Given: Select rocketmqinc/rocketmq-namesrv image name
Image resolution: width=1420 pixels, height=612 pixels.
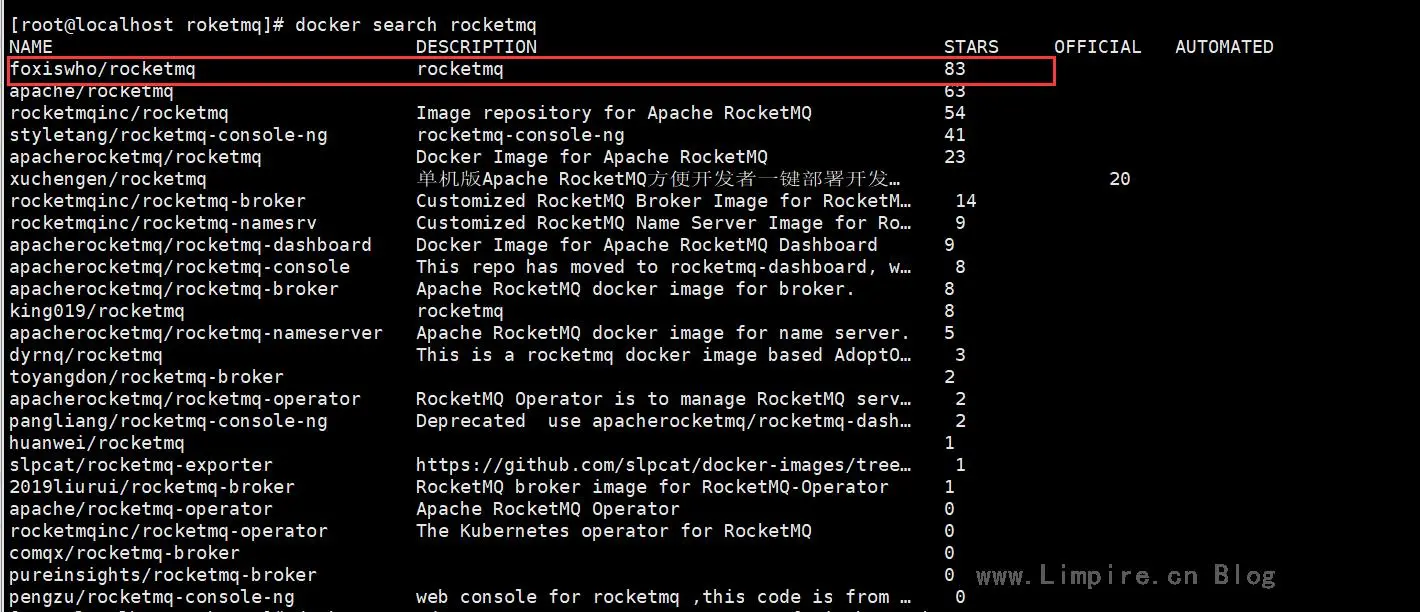Looking at the screenshot, I should pyautogui.click(x=163, y=223).
